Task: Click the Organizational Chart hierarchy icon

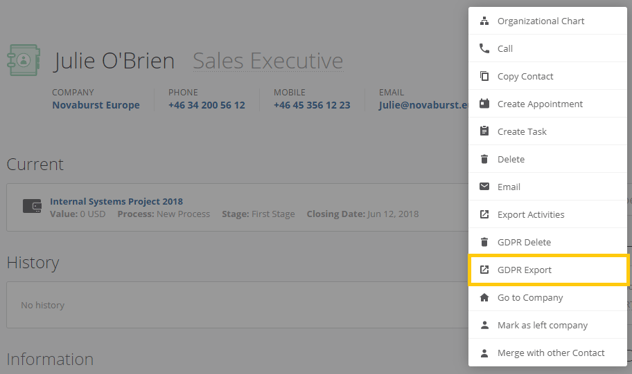Action: click(484, 21)
